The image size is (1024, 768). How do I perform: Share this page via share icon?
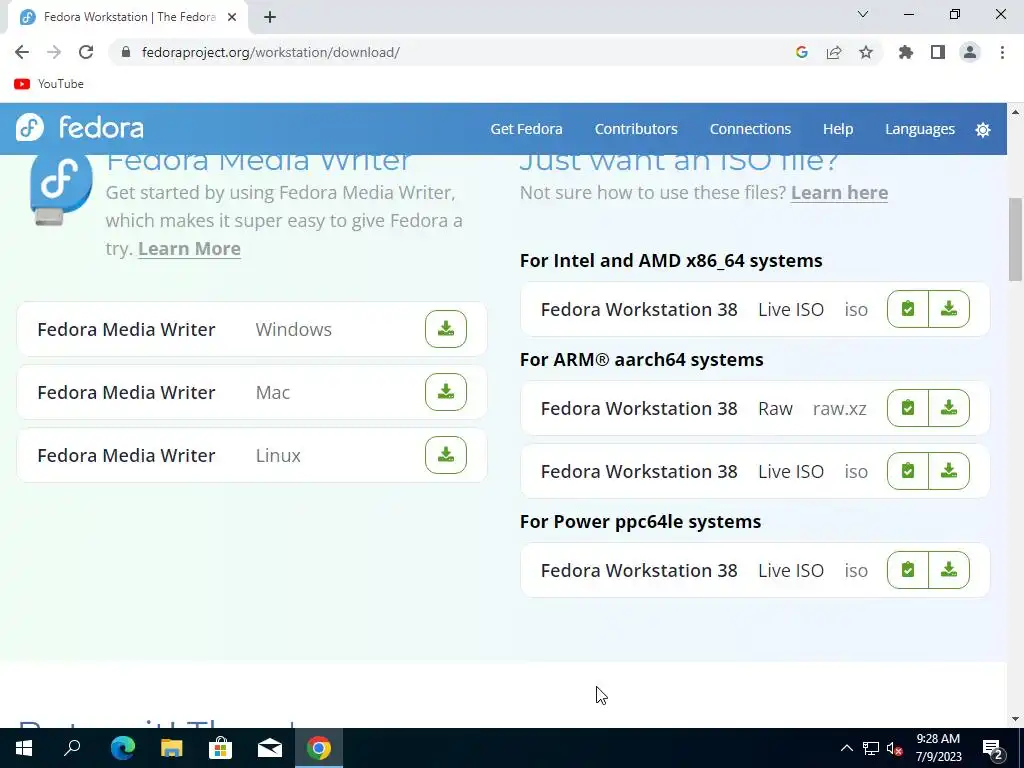click(x=834, y=52)
